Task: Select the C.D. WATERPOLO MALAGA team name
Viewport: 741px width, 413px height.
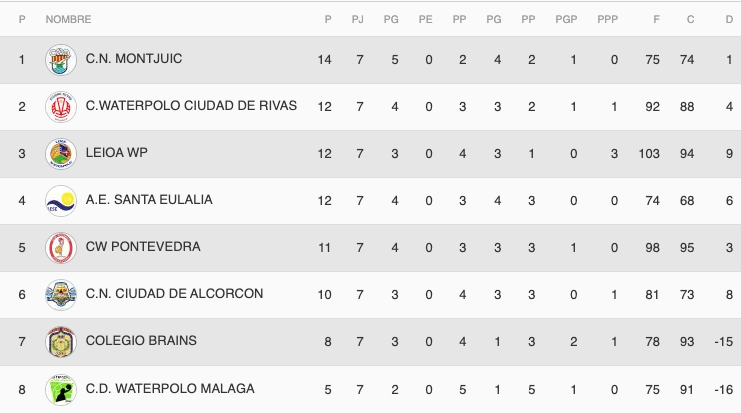Action: point(170,388)
